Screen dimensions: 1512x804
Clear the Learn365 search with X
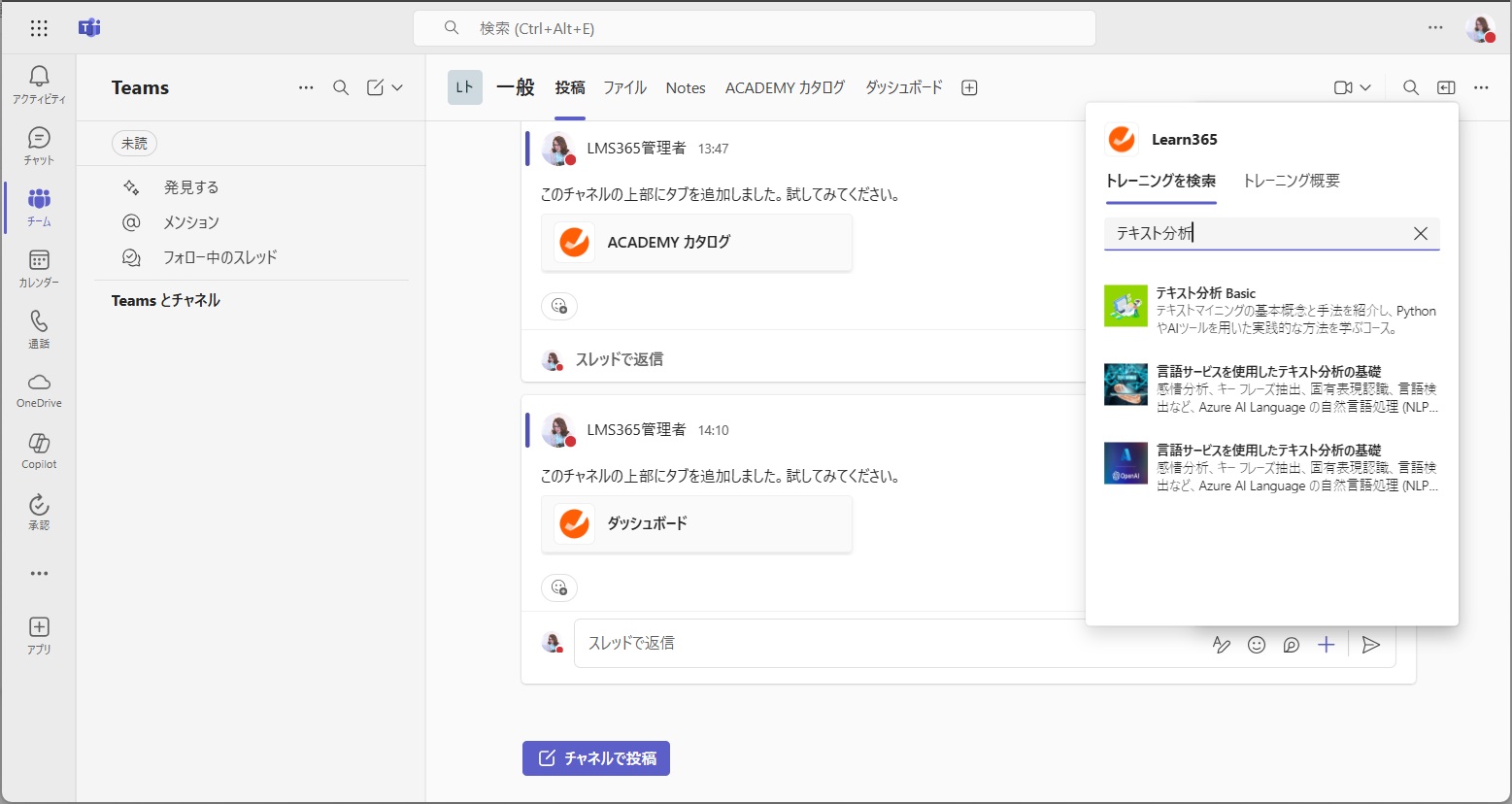click(1421, 233)
